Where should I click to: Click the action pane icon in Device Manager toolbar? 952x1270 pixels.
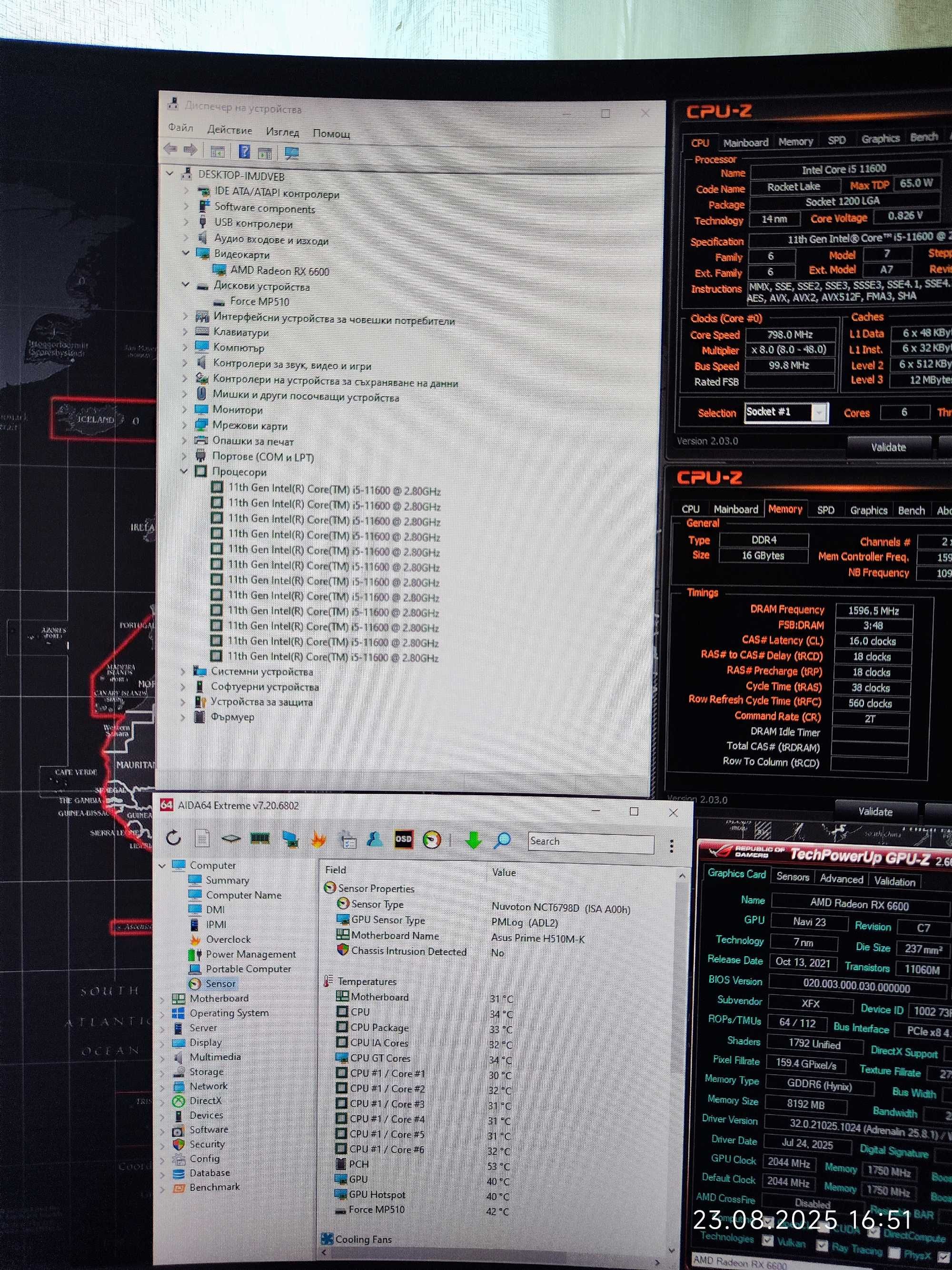click(x=265, y=153)
